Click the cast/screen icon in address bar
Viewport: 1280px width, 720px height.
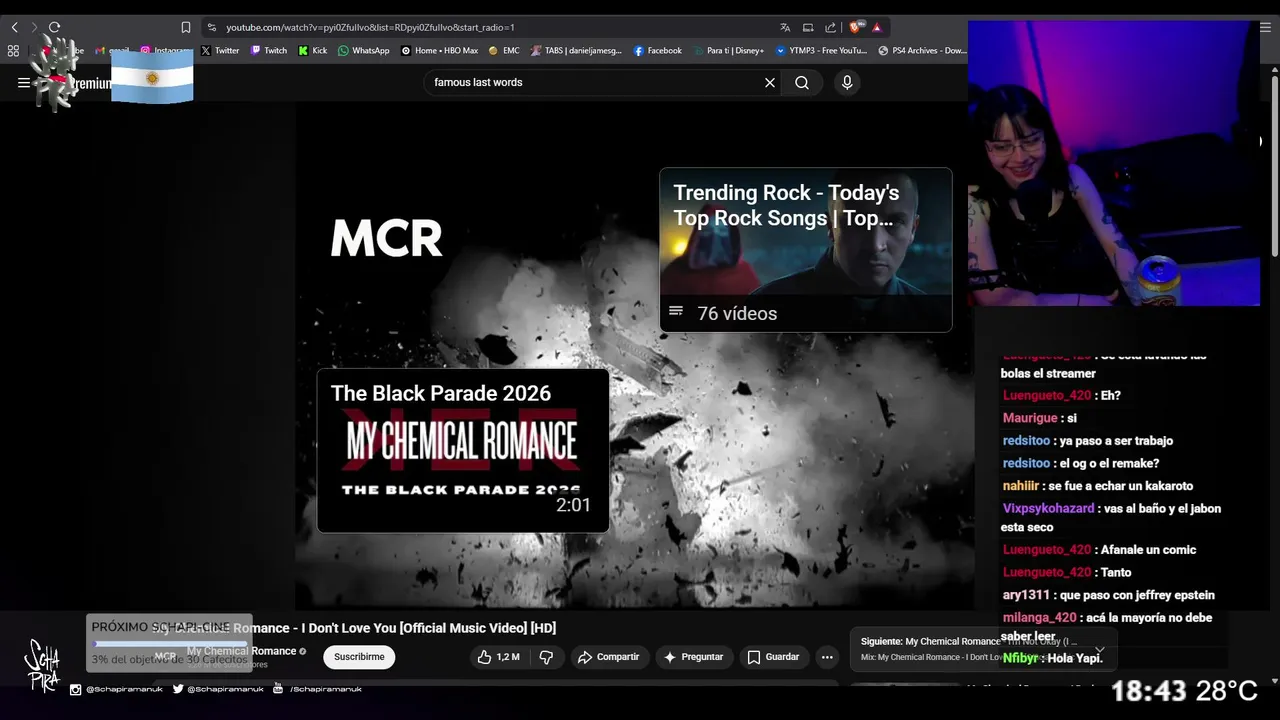(808, 27)
